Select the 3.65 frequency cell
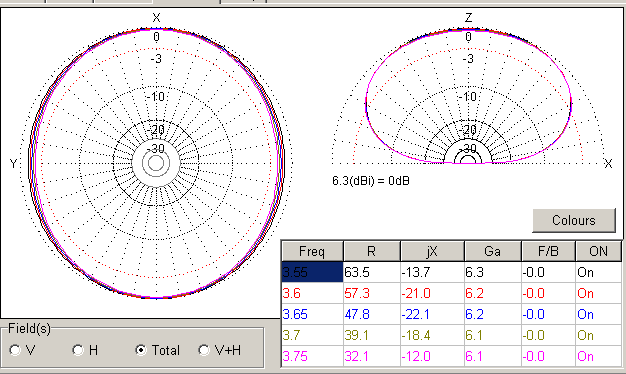This screenshot has height=374, width=626. click(312, 314)
